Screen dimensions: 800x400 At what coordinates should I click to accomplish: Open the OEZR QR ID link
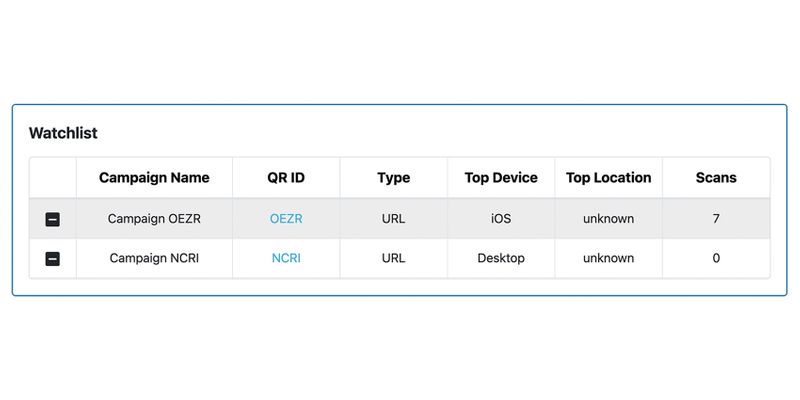[286, 219]
